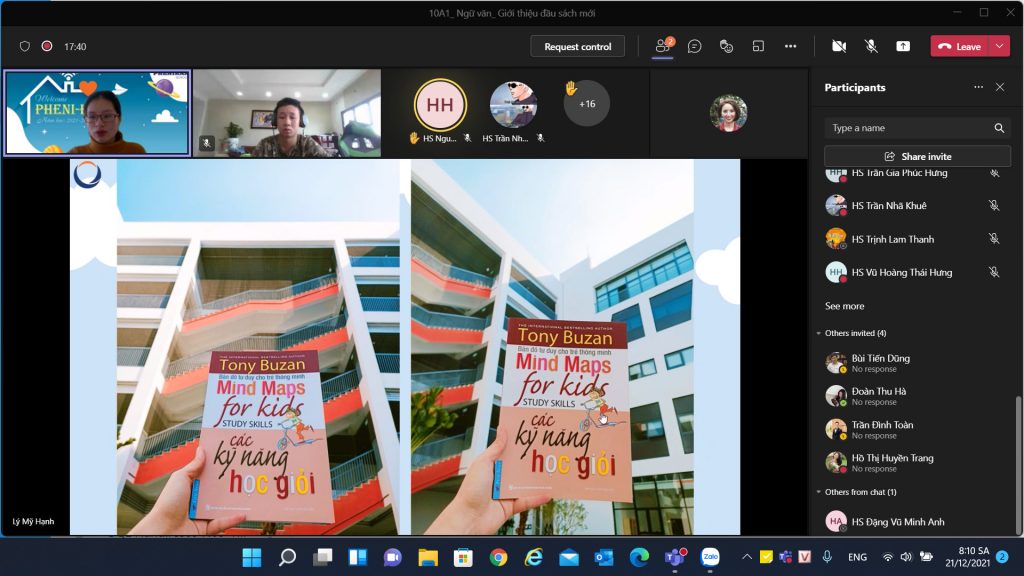Open the Mail app on taskbar

coord(569,557)
